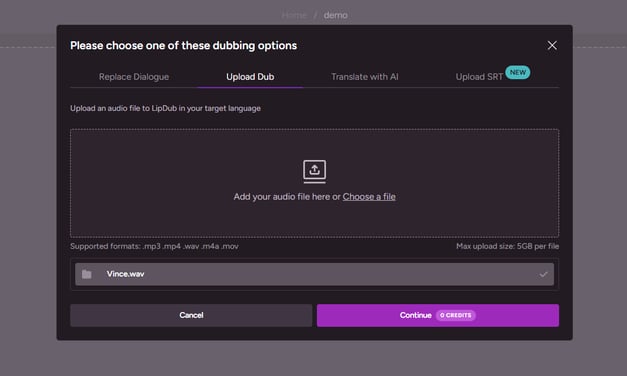Image resolution: width=627 pixels, height=376 pixels.
Task: Continue with the uploaded dub
Action: (438, 315)
